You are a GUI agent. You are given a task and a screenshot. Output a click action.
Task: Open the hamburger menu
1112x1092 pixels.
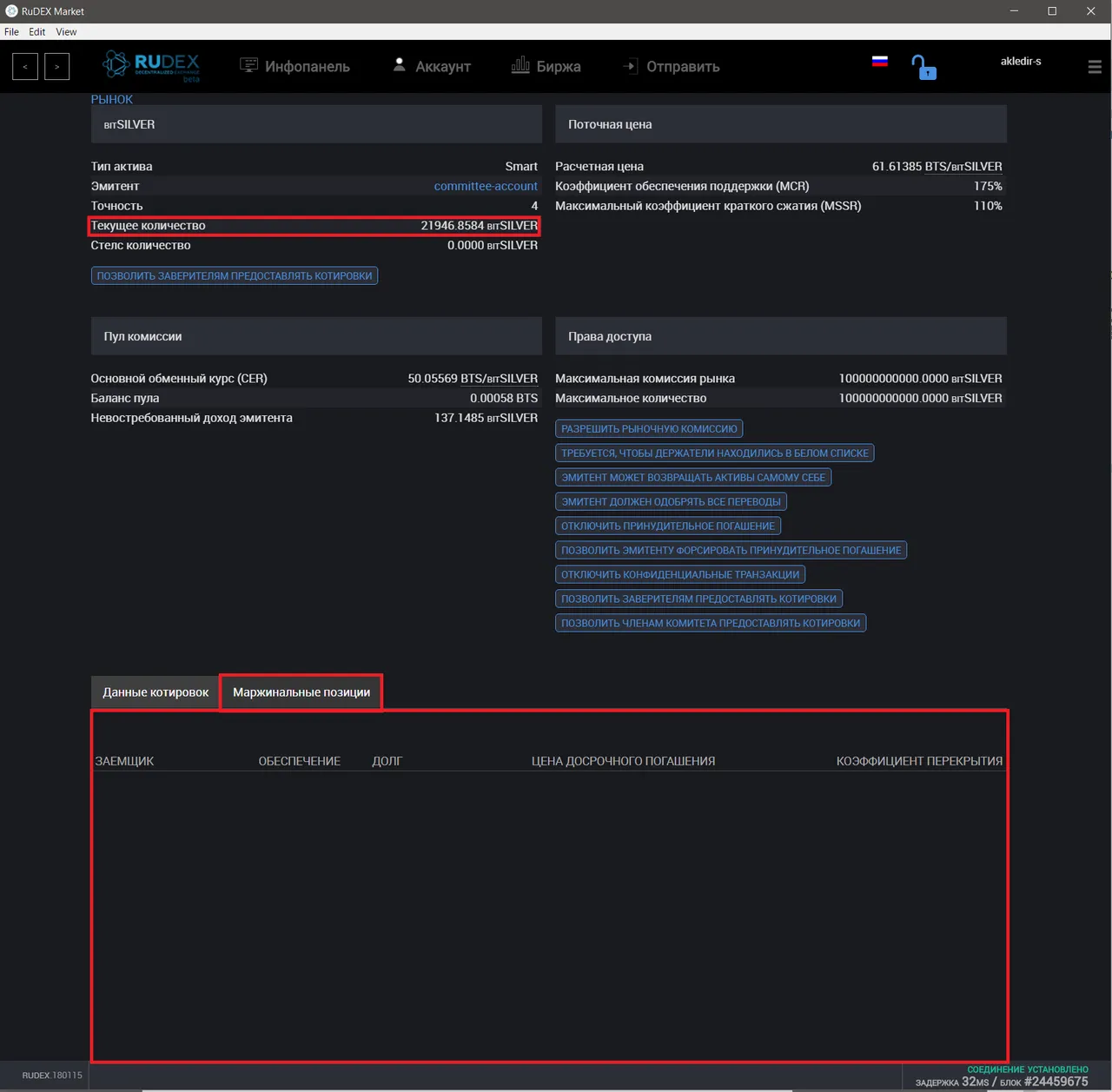pyautogui.click(x=1095, y=67)
